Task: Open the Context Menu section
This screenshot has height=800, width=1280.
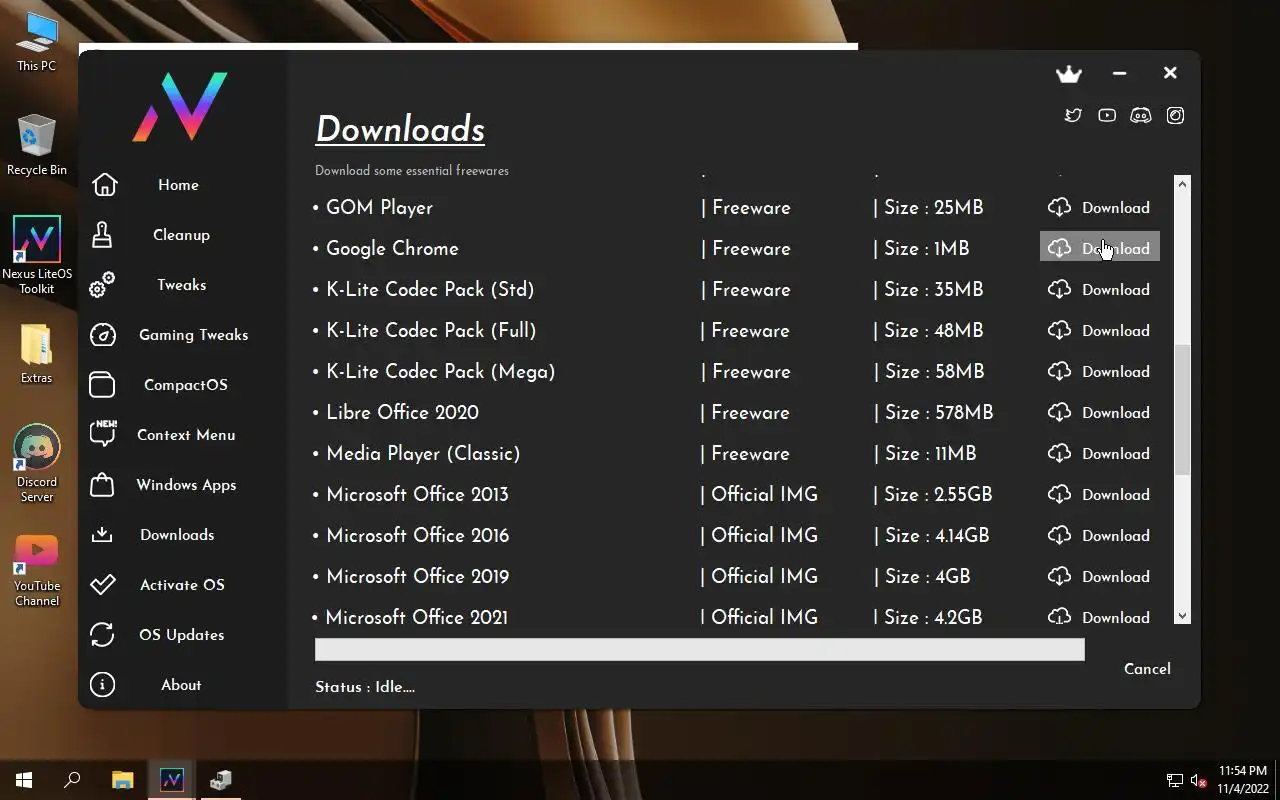Action: pos(186,435)
